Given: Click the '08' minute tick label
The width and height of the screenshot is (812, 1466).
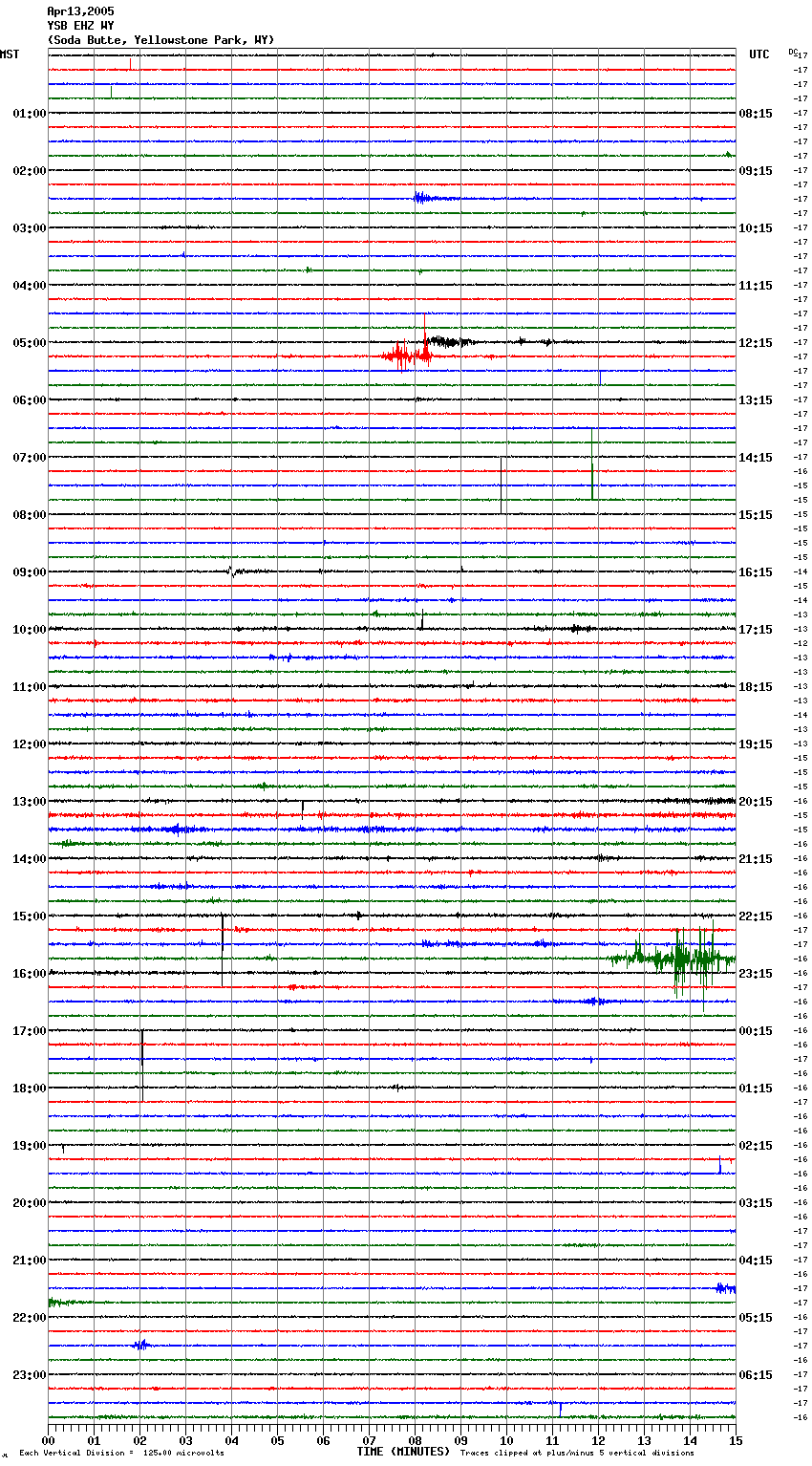Looking at the screenshot, I should pyautogui.click(x=415, y=1440).
